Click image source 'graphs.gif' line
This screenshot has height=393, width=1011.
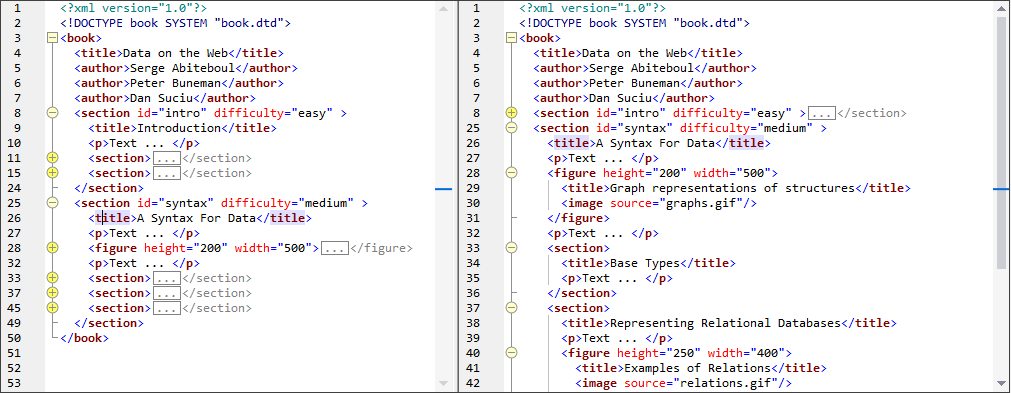click(x=658, y=204)
